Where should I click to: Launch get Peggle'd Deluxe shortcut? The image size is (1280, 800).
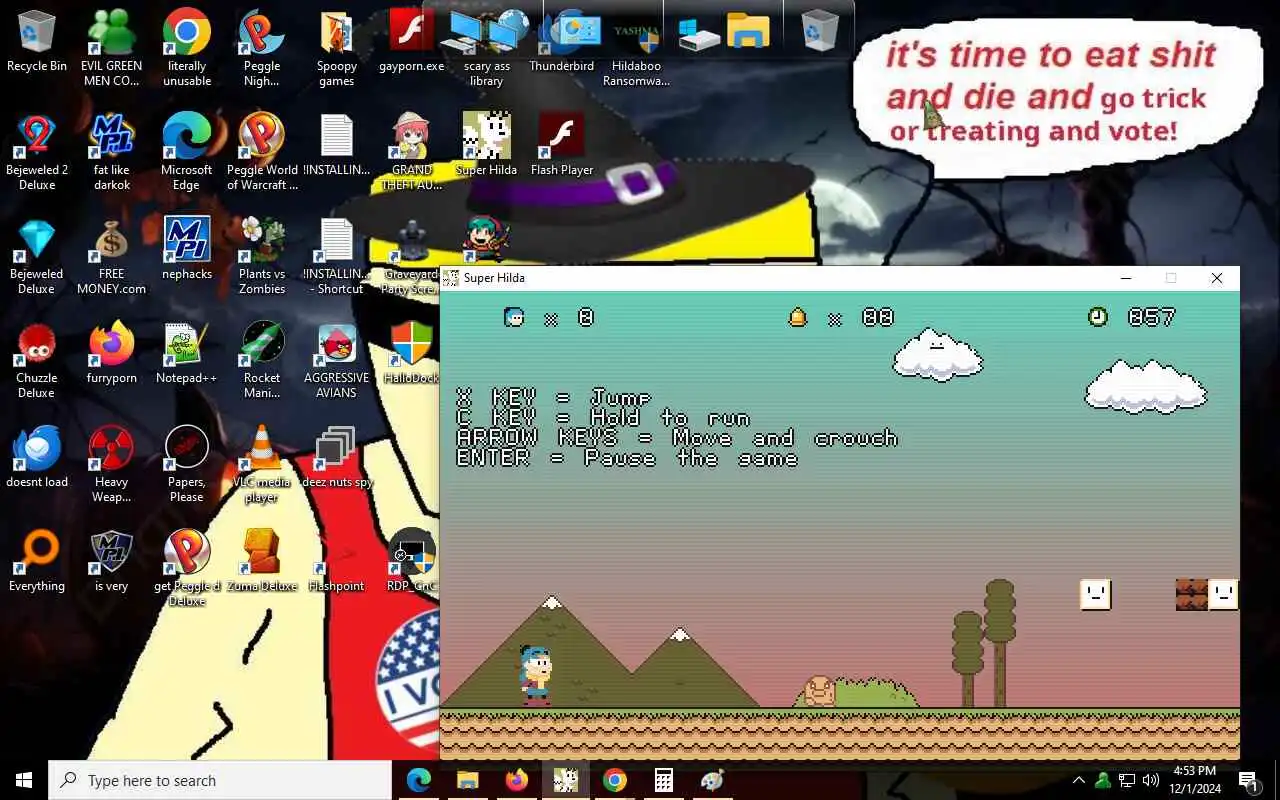(x=187, y=568)
